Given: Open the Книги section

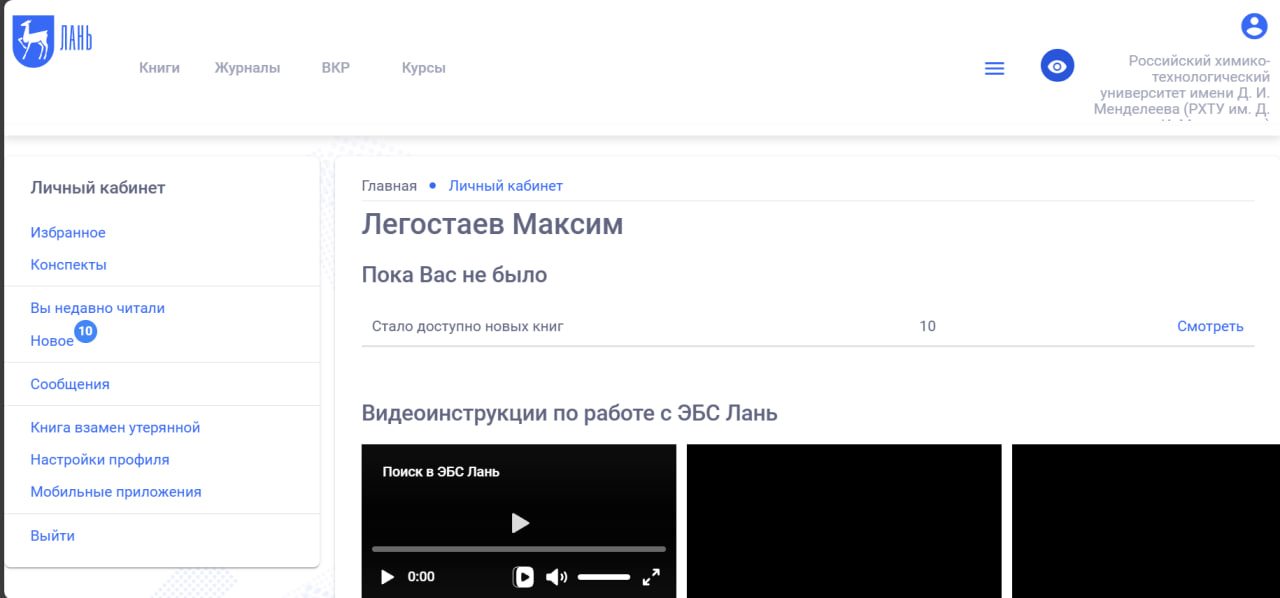Looking at the screenshot, I should [x=159, y=67].
